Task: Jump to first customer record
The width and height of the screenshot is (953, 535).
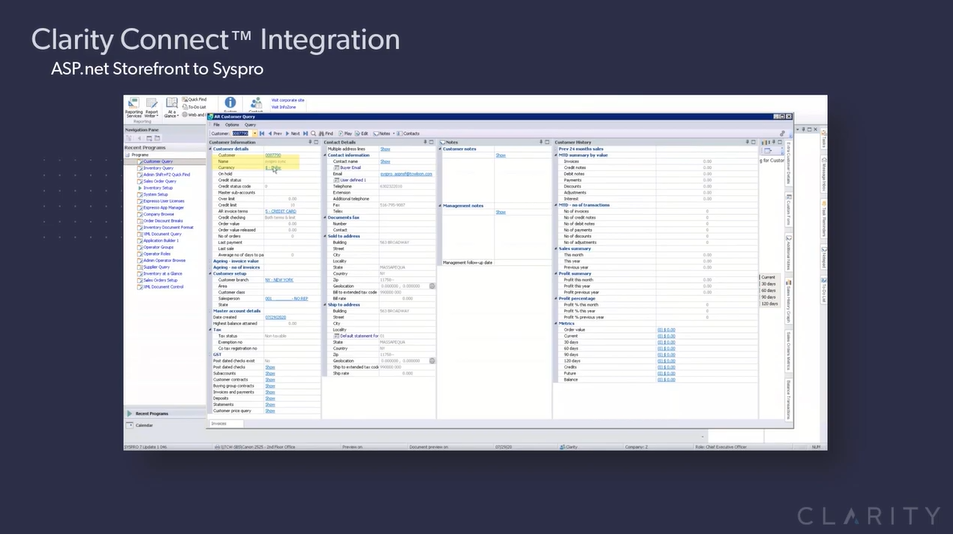Action: click(262, 133)
